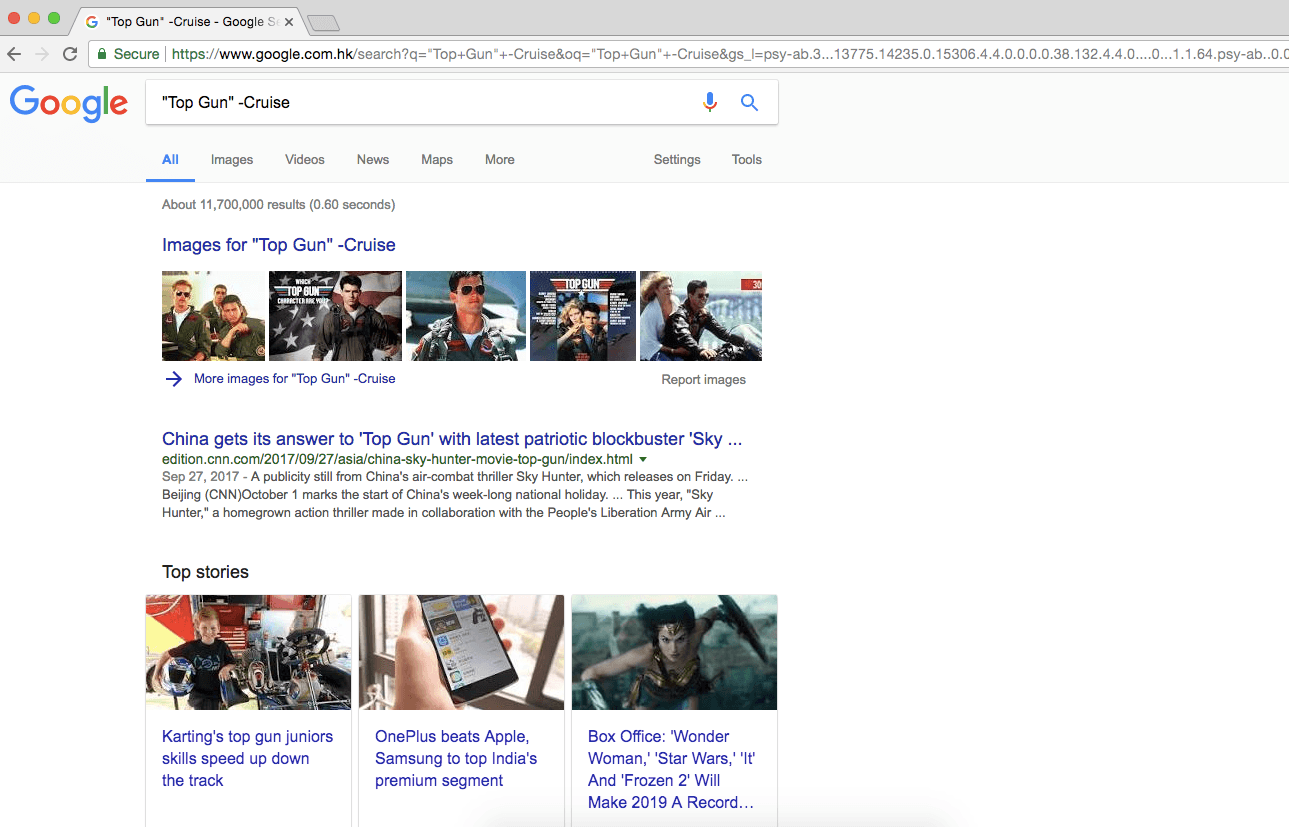Open the first image thumbnail of two pilots
This screenshot has height=827, width=1289.
(214, 316)
